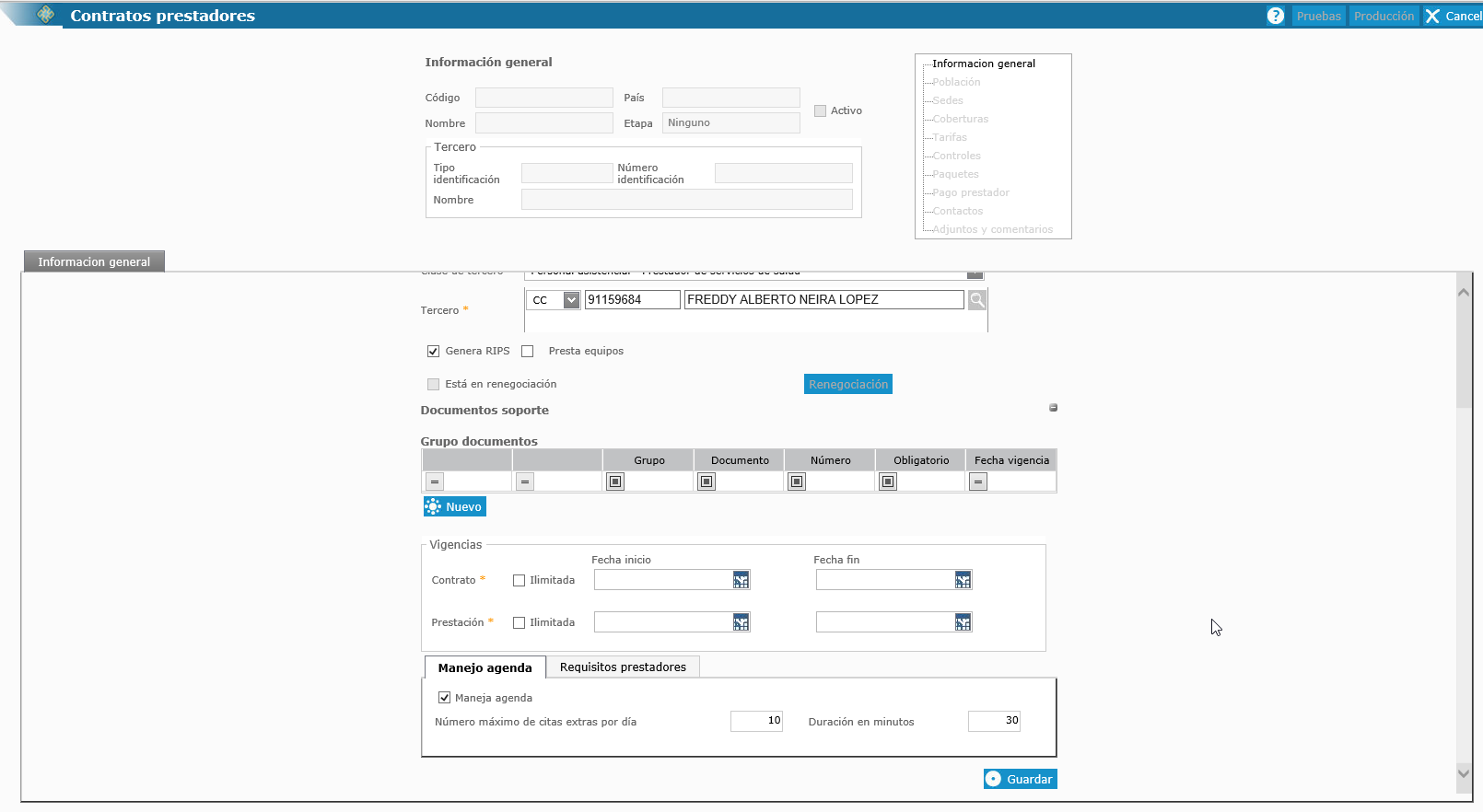
Task: Open Contrato Fecha fin calendar picker
Action: coord(963,580)
